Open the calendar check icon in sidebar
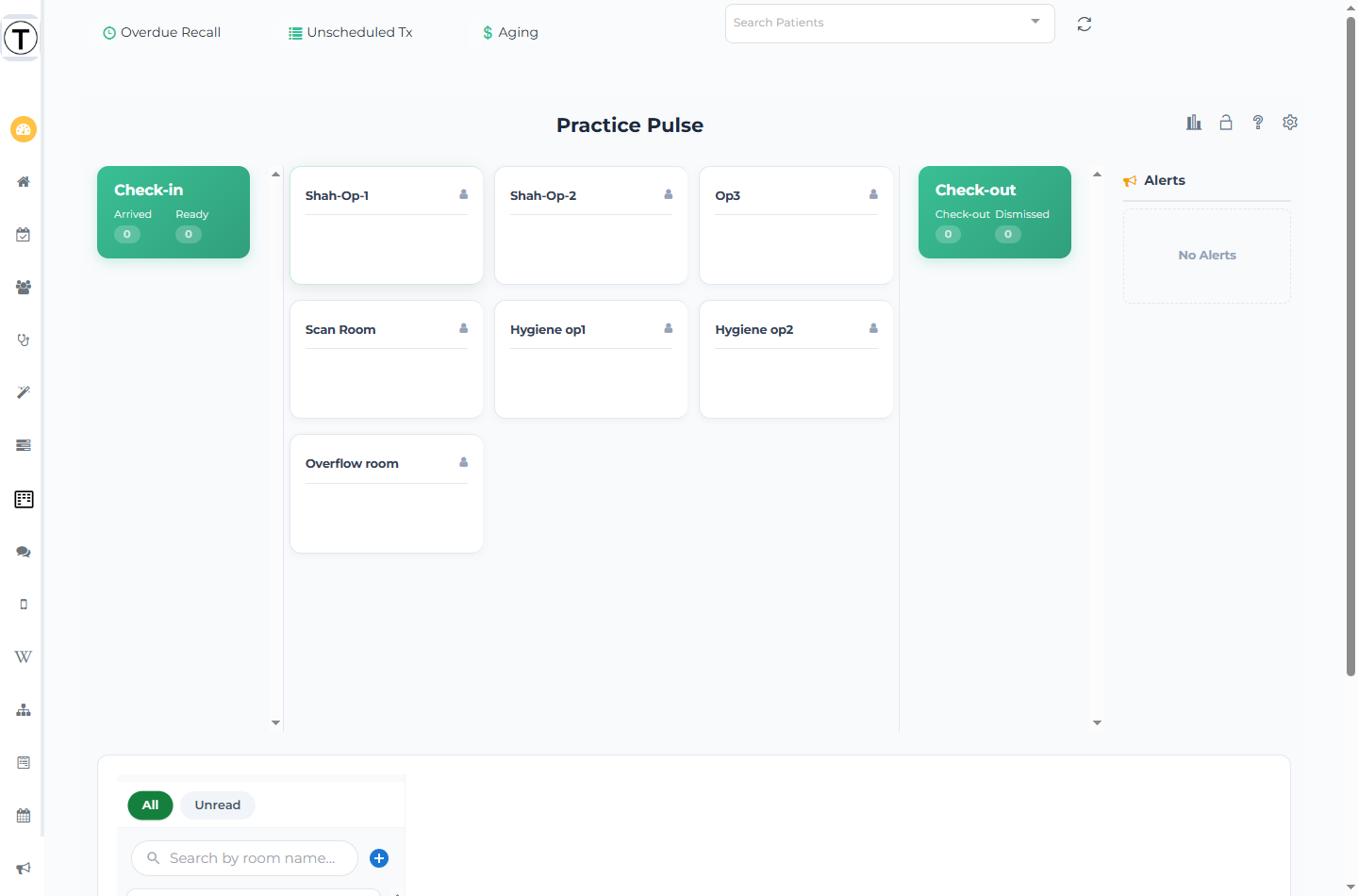The image size is (1358, 896). [x=24, y=235]
